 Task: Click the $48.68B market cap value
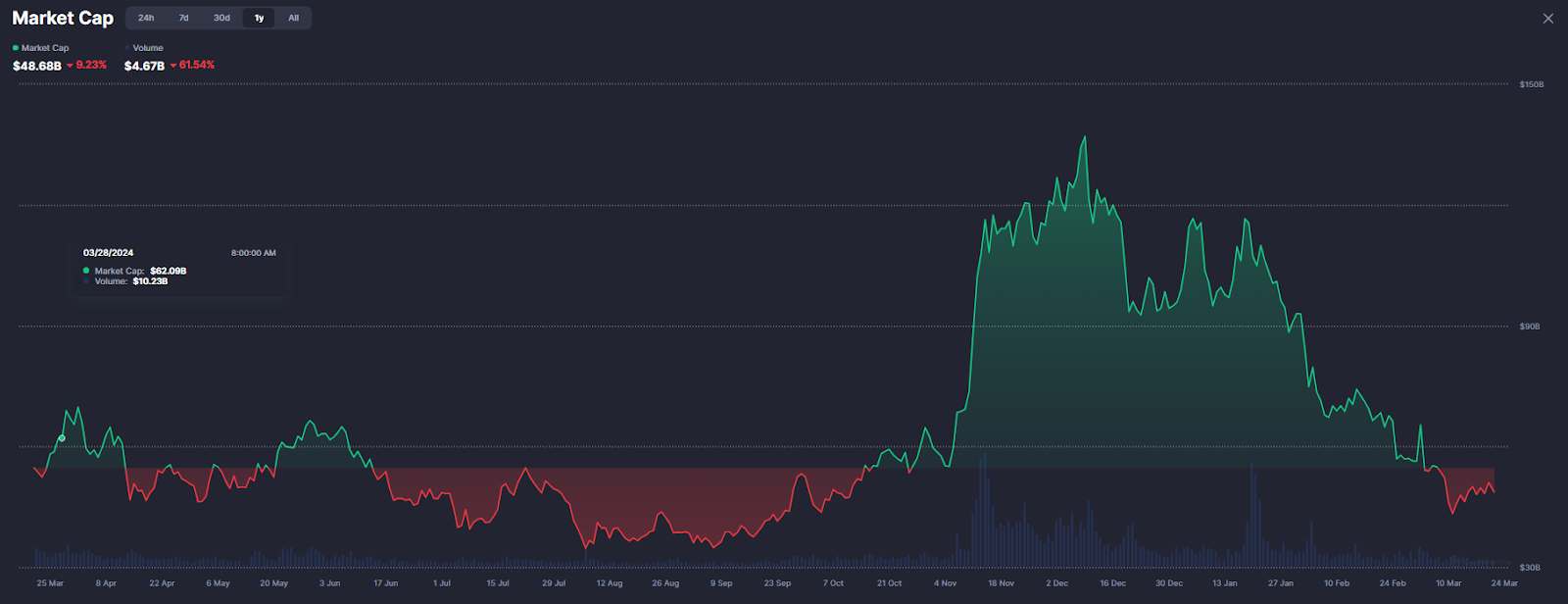(x=37, y=66)
